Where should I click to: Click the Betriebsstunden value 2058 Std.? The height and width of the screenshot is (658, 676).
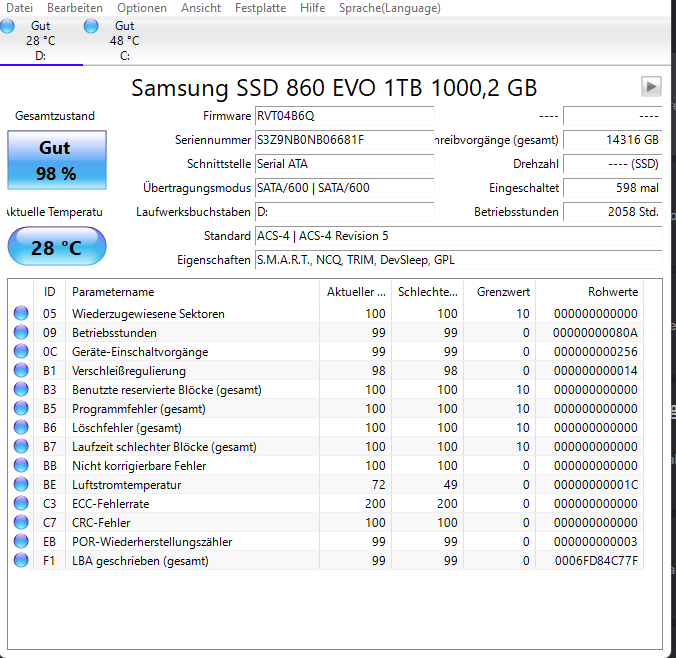coord(613,212)
